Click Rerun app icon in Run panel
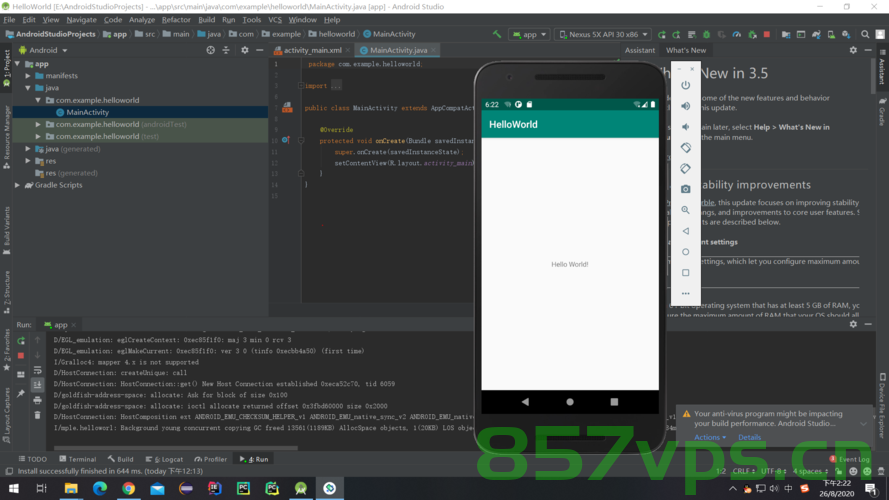This screenshot has height=500, width=889. tap(21, 341)
